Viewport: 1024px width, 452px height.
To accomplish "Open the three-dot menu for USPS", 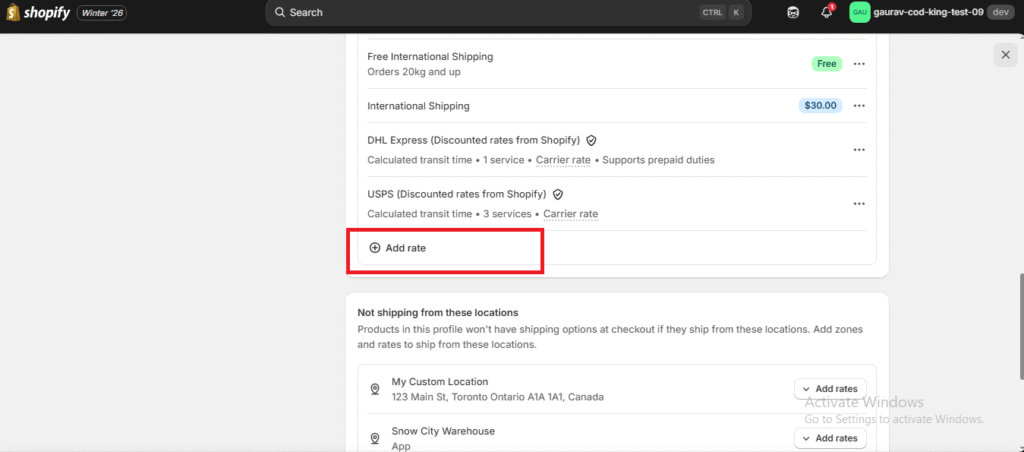I will pyautogui.click(x=858, y=204).
